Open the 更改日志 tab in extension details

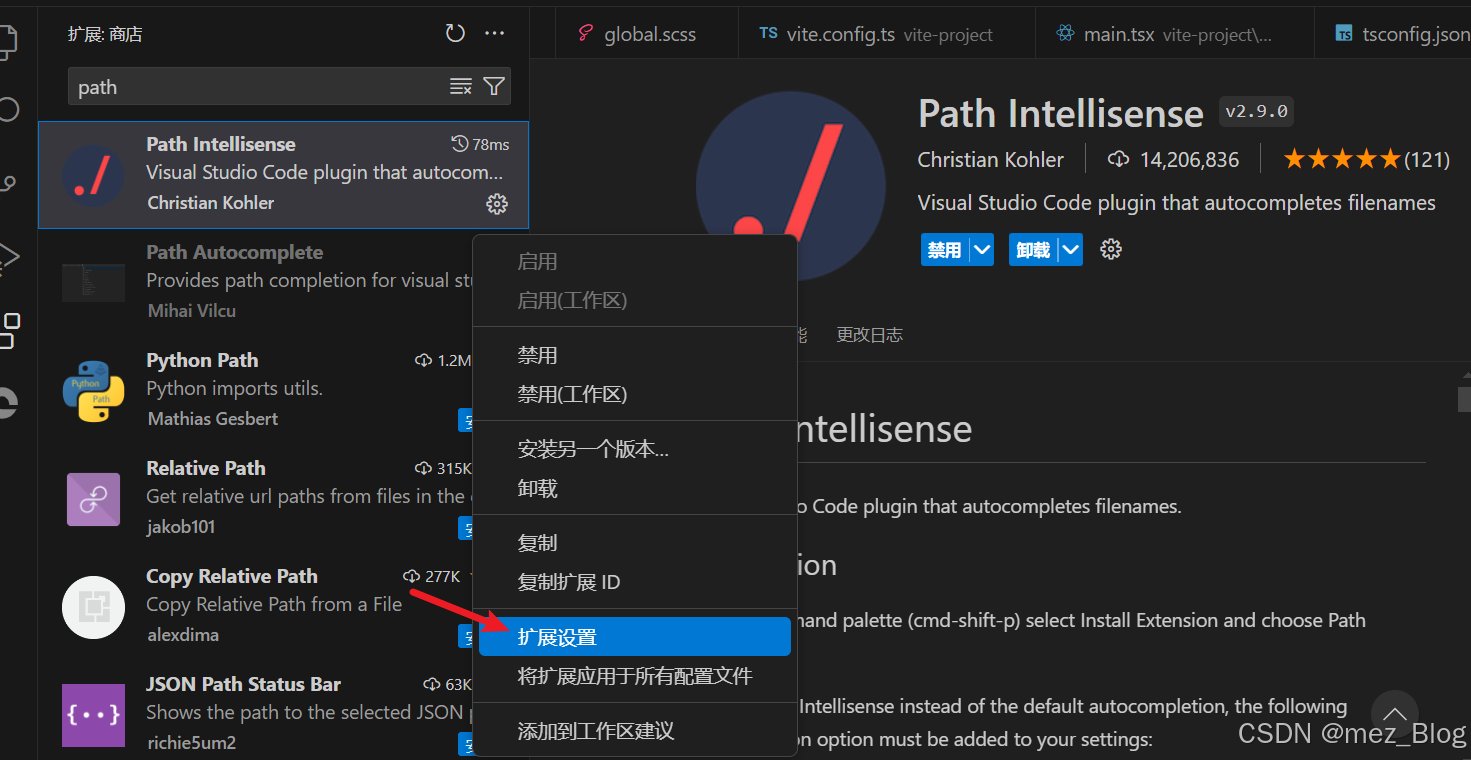coord(870,335)
